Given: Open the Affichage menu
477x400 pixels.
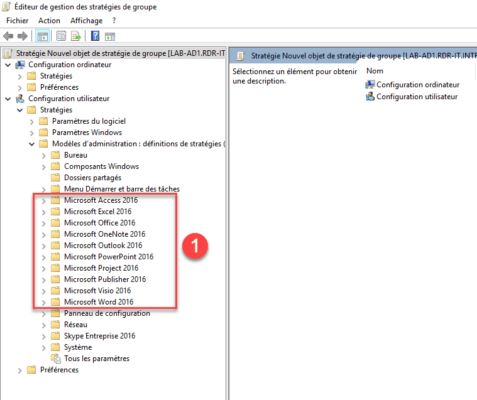Looking at the screenshot, I should click(x=86, y=21).
